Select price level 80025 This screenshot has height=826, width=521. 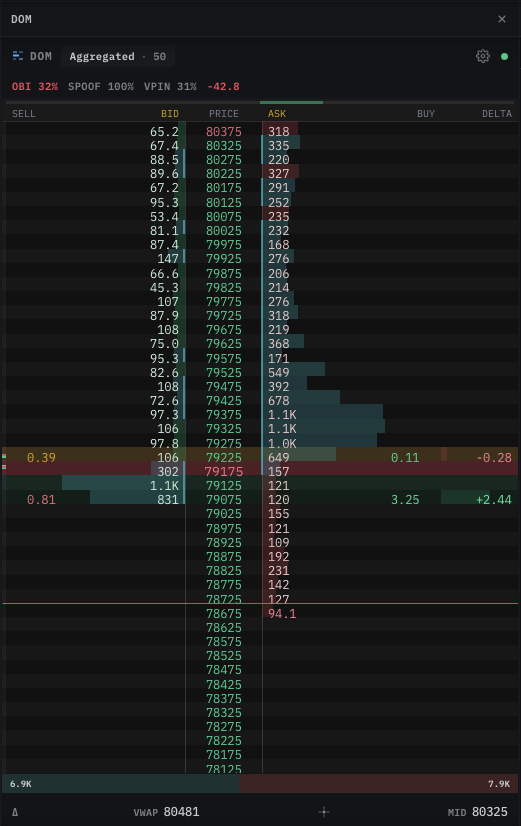tap(223, 231)
